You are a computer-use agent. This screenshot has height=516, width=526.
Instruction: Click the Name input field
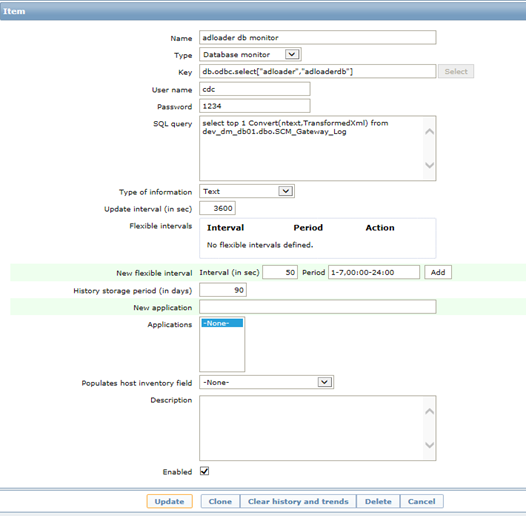[317, 38]
